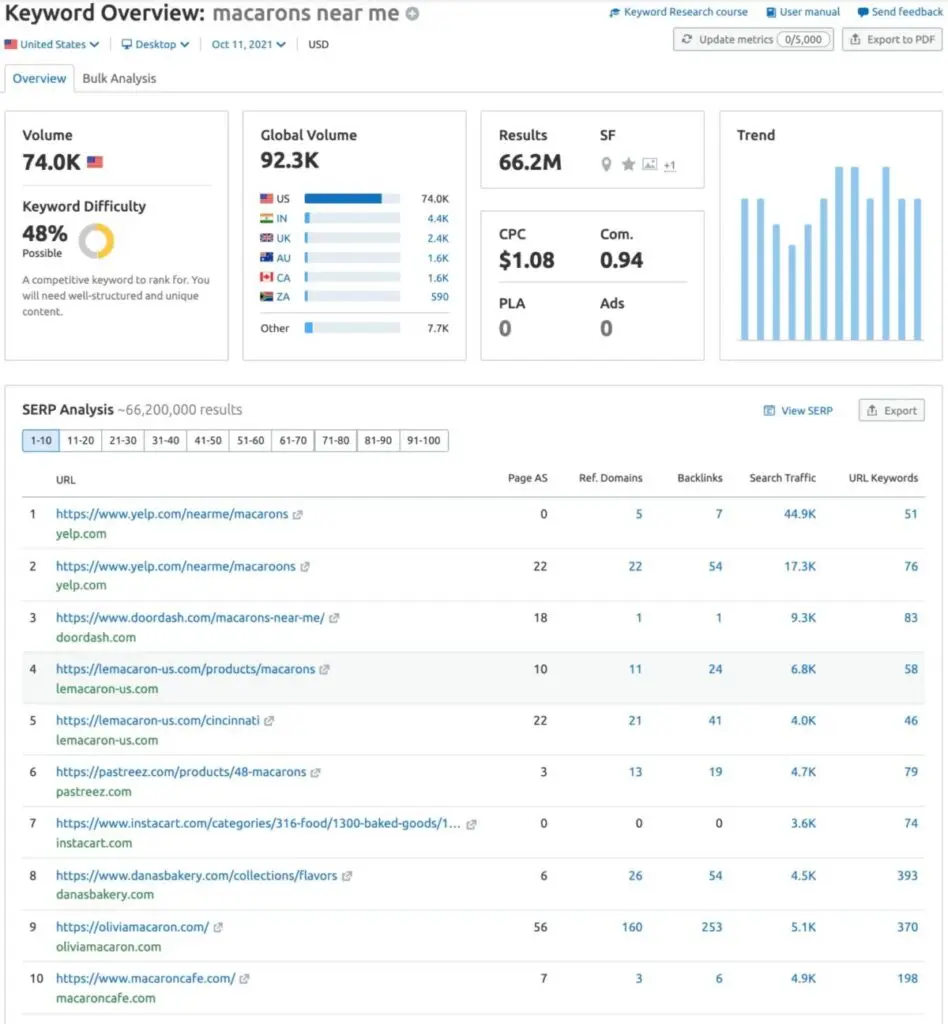
Task: Open the Oct 11, 2021 date dropdown
Action: click(x=248, y=45)
